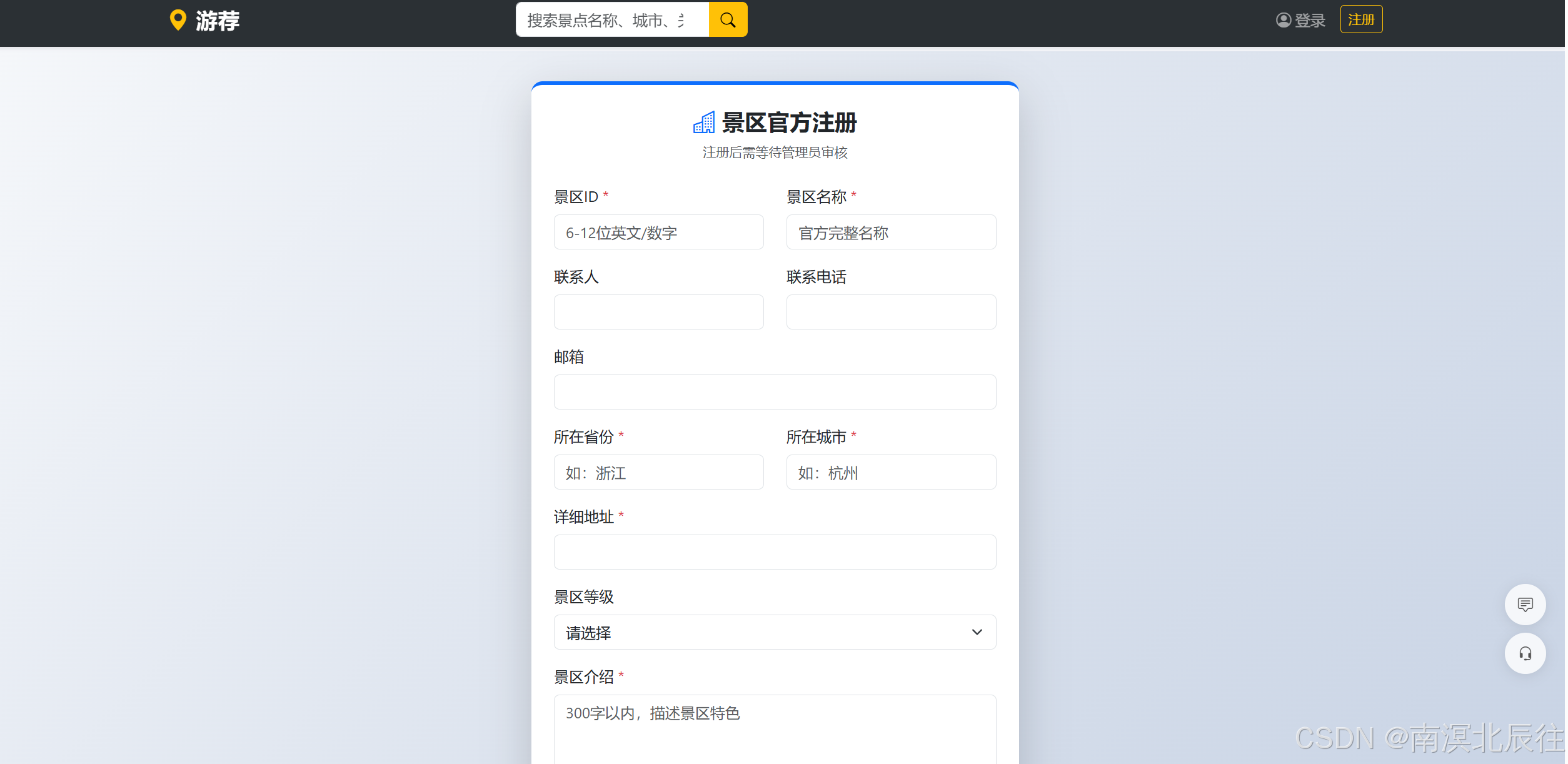The image size is (1568, 764).
Task: Click the 景区等级 label
Action: point(583,597)
